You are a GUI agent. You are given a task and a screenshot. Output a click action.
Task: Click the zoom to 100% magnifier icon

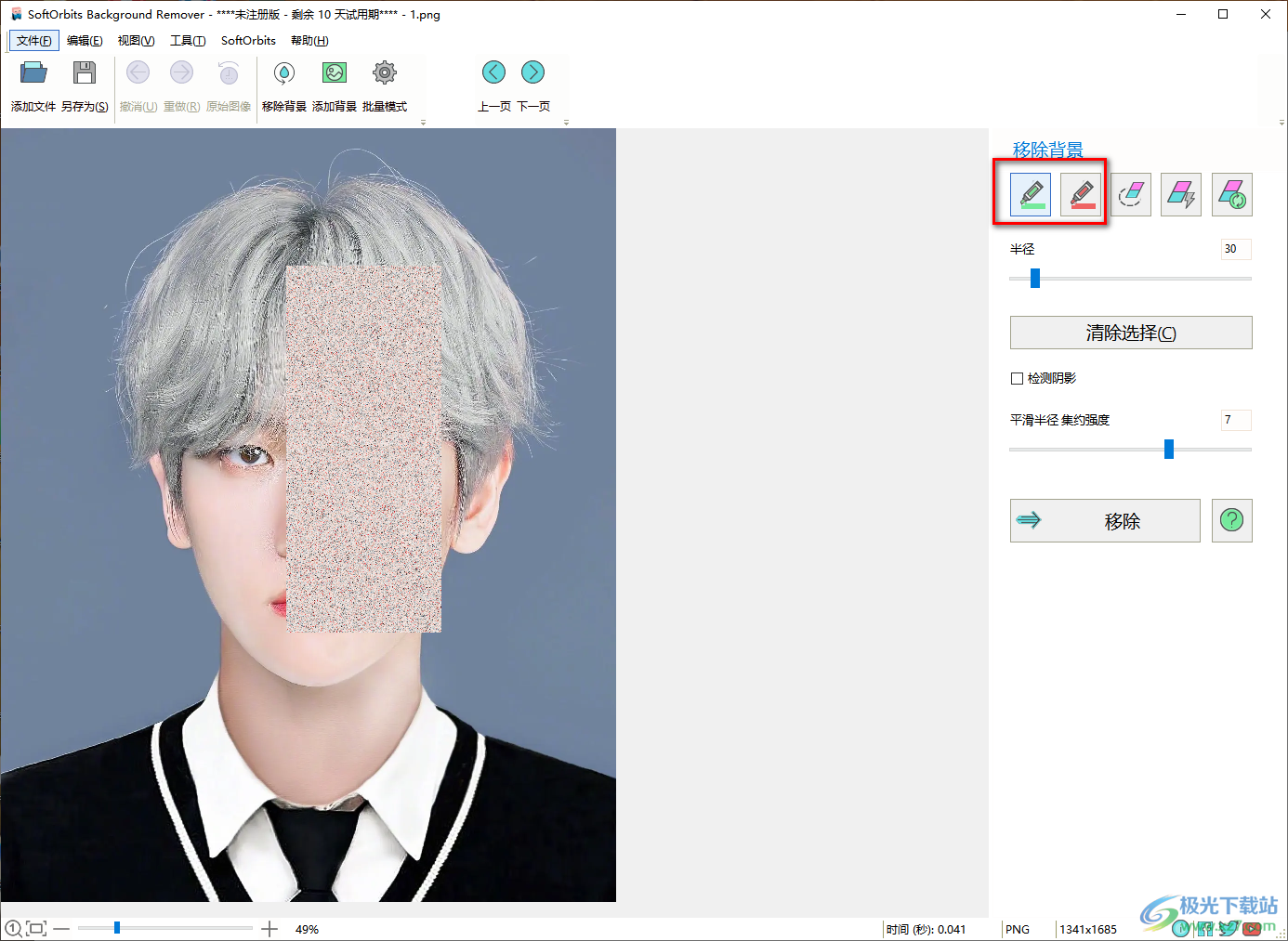[13, 929]
